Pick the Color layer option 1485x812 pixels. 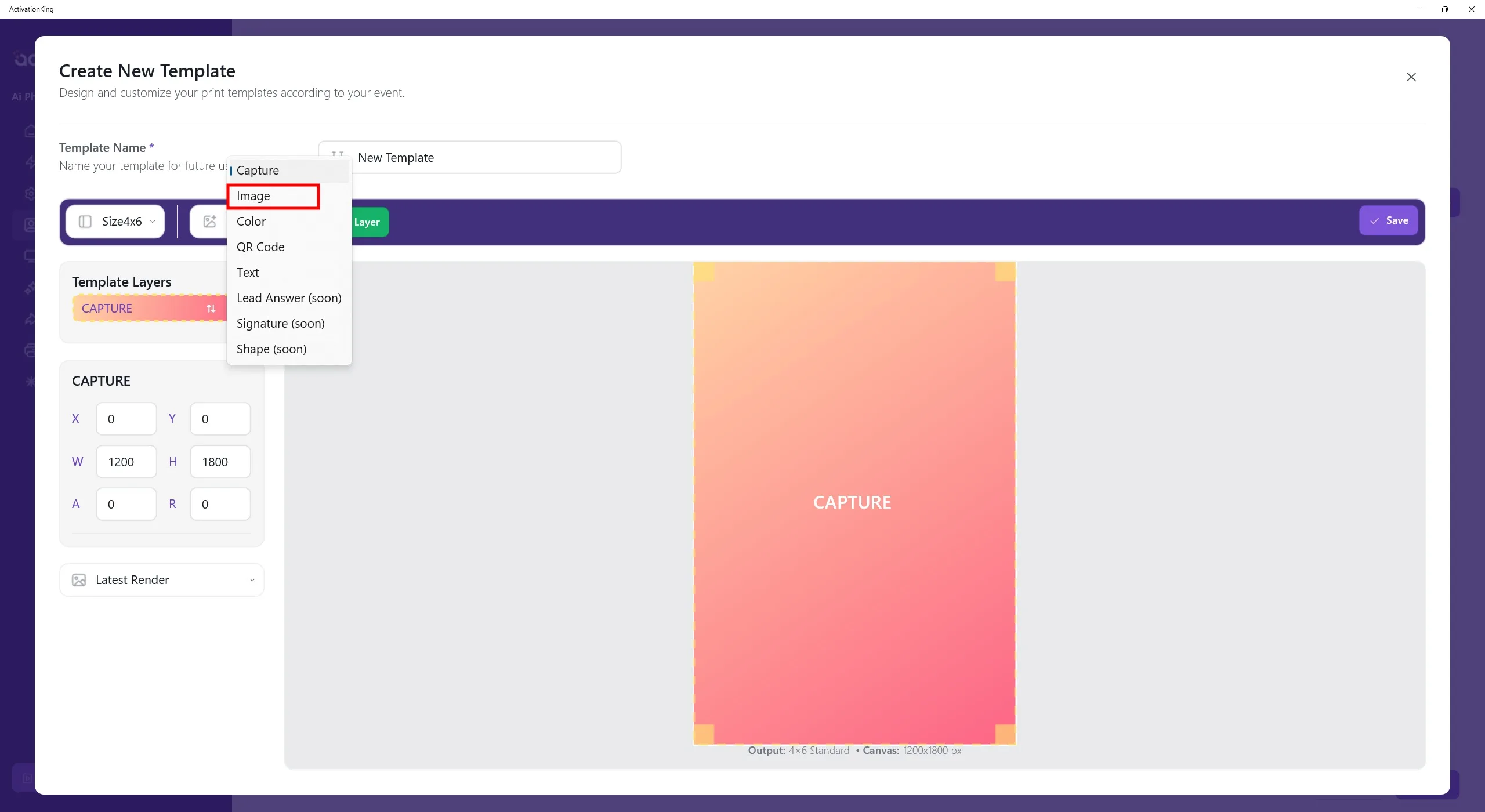(x=289, y=222)
